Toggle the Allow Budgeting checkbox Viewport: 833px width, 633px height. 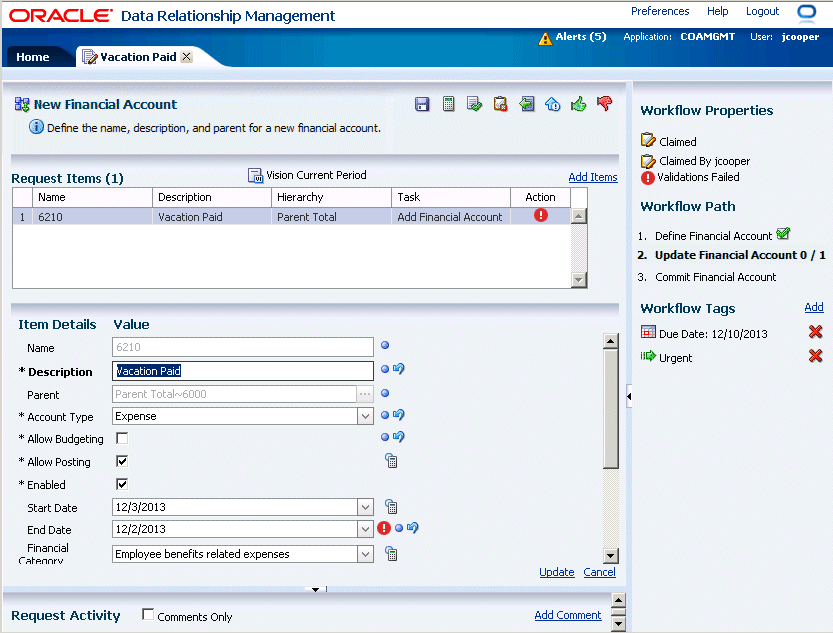(122, 438)
